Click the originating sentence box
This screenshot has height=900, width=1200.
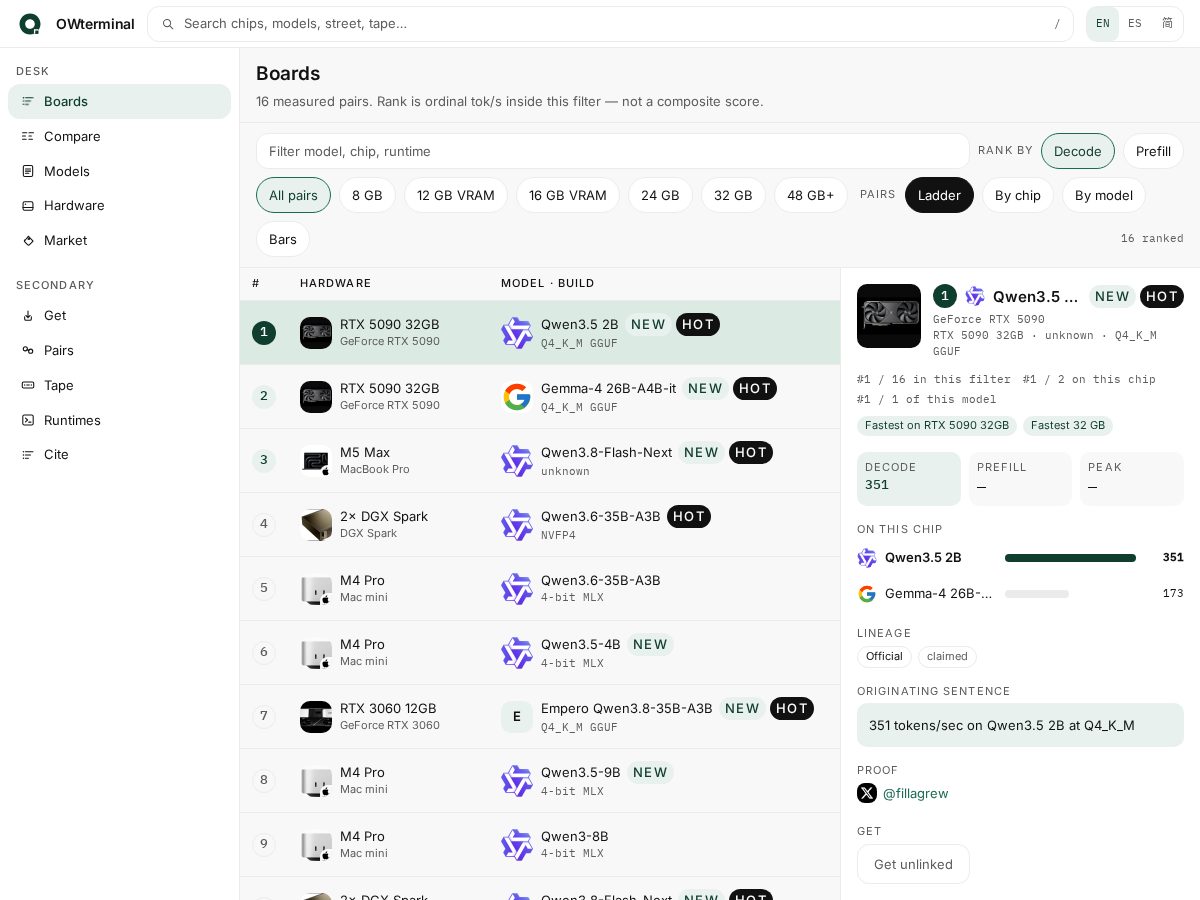pos(1020,725)
